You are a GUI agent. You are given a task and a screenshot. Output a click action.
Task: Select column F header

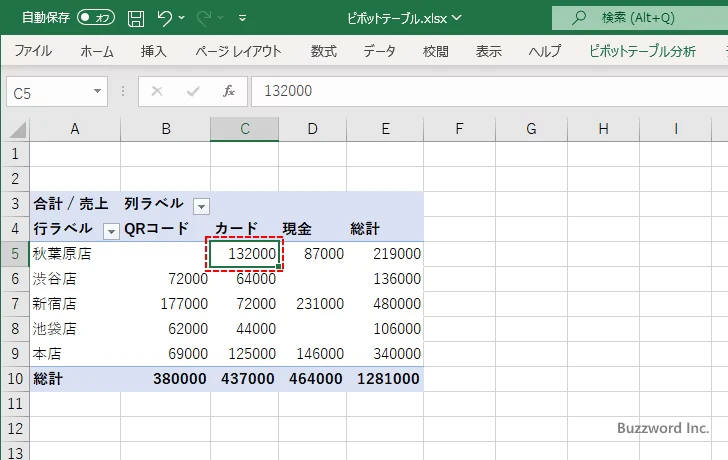coord(459,129)
